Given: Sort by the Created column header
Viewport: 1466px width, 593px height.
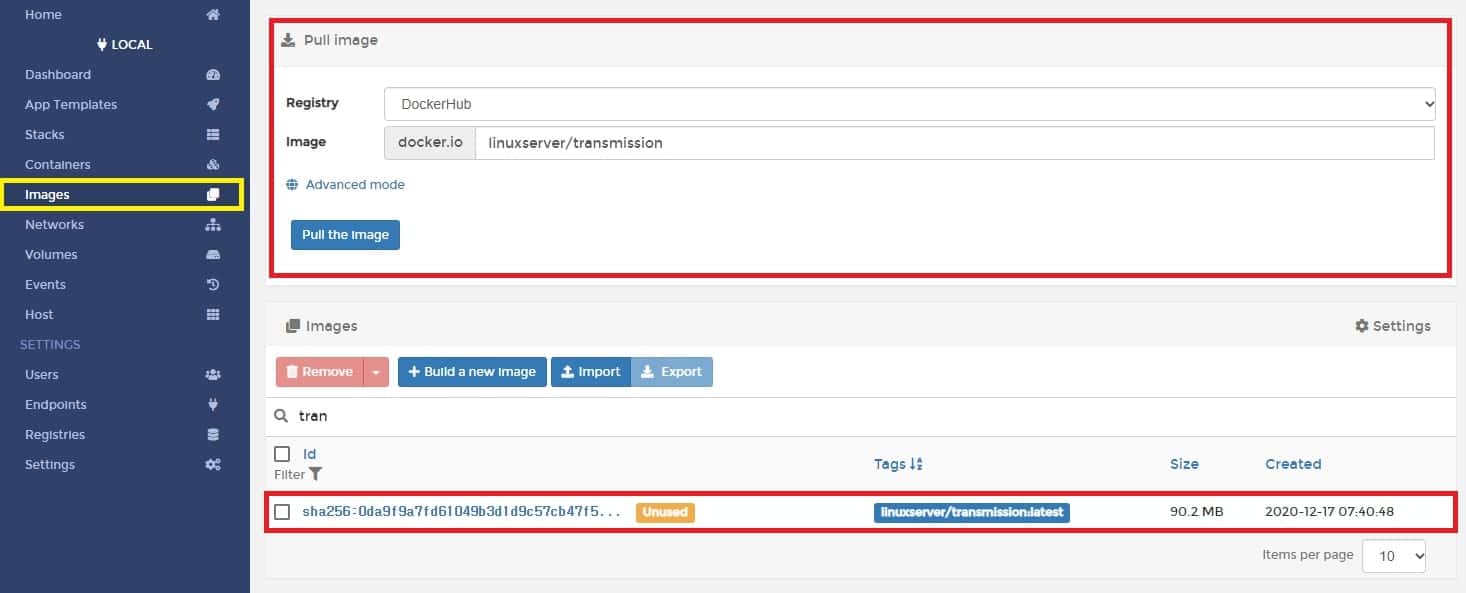Looking at the screenshot, I should pyautogui.click(x=1293, y=464).
